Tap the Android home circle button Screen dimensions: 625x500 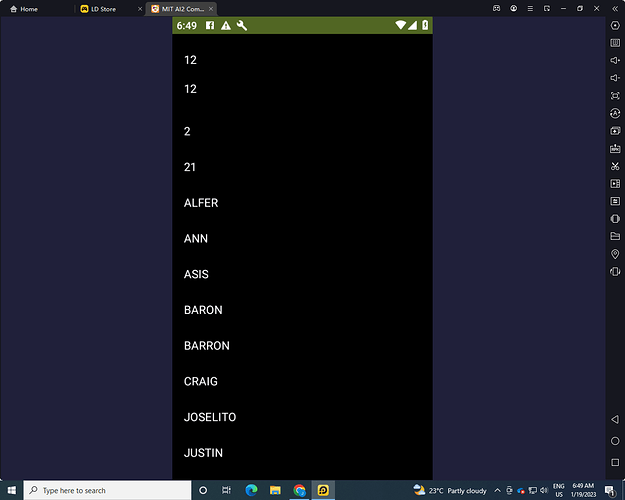(615, 441)
